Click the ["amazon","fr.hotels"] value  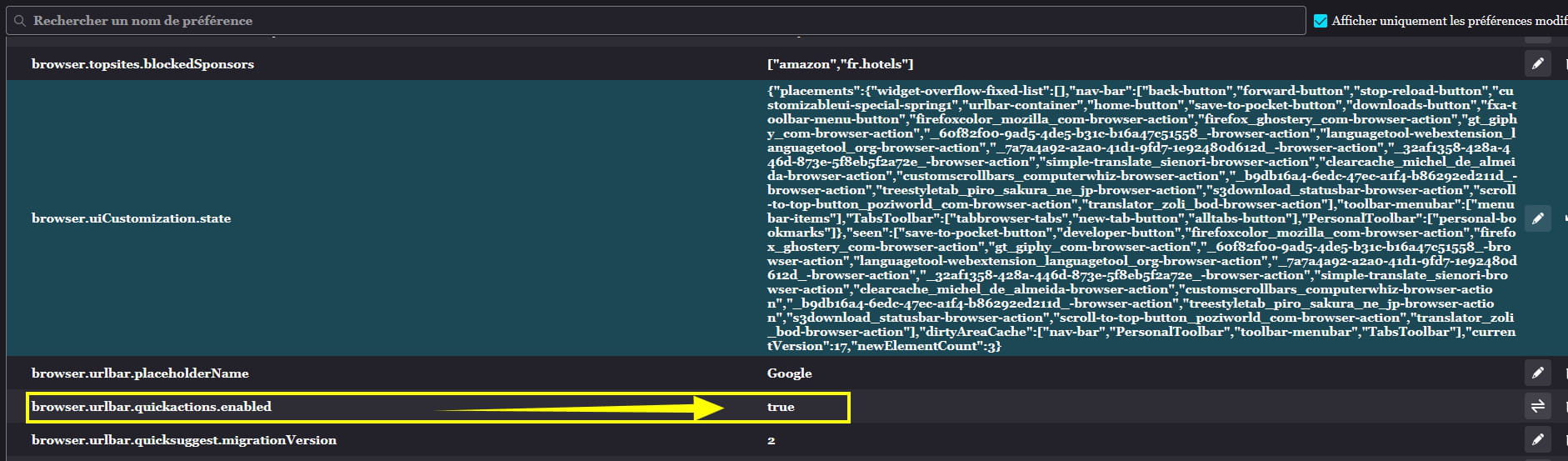[840, 64]
